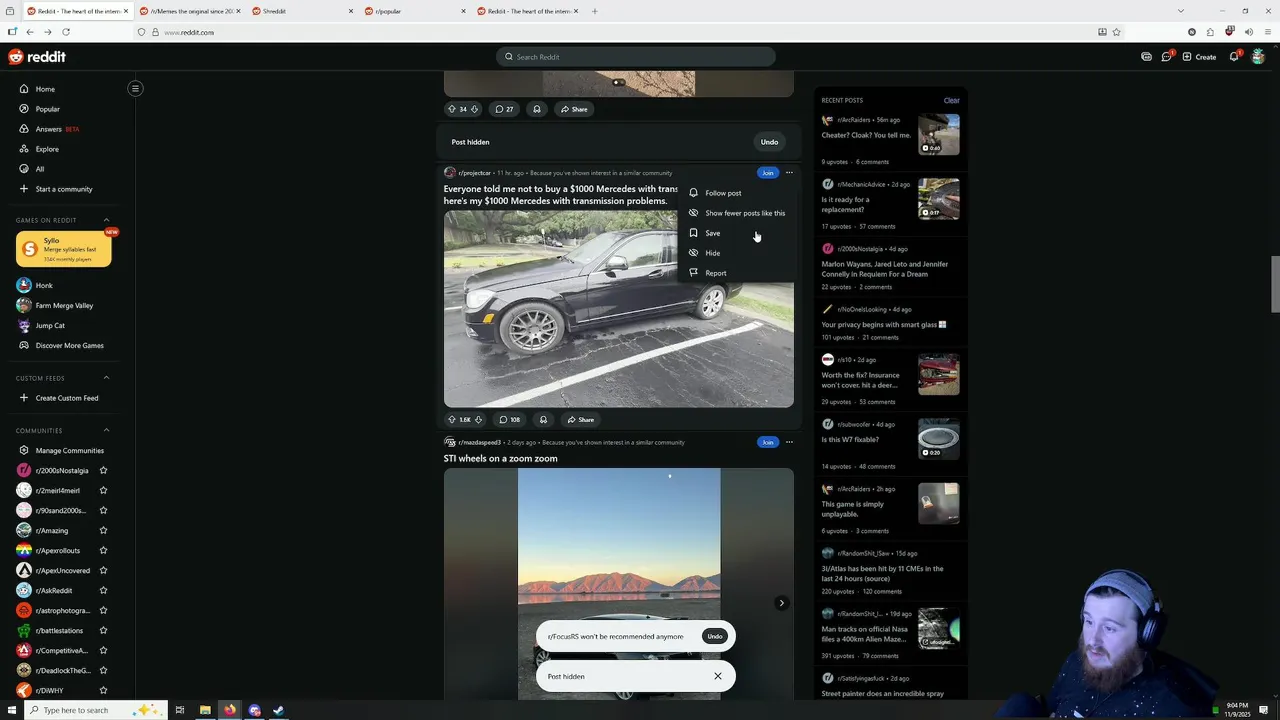
Task: Open the Cheater? Cloak? recent post thumbnail
Action: tap(939, 134)
